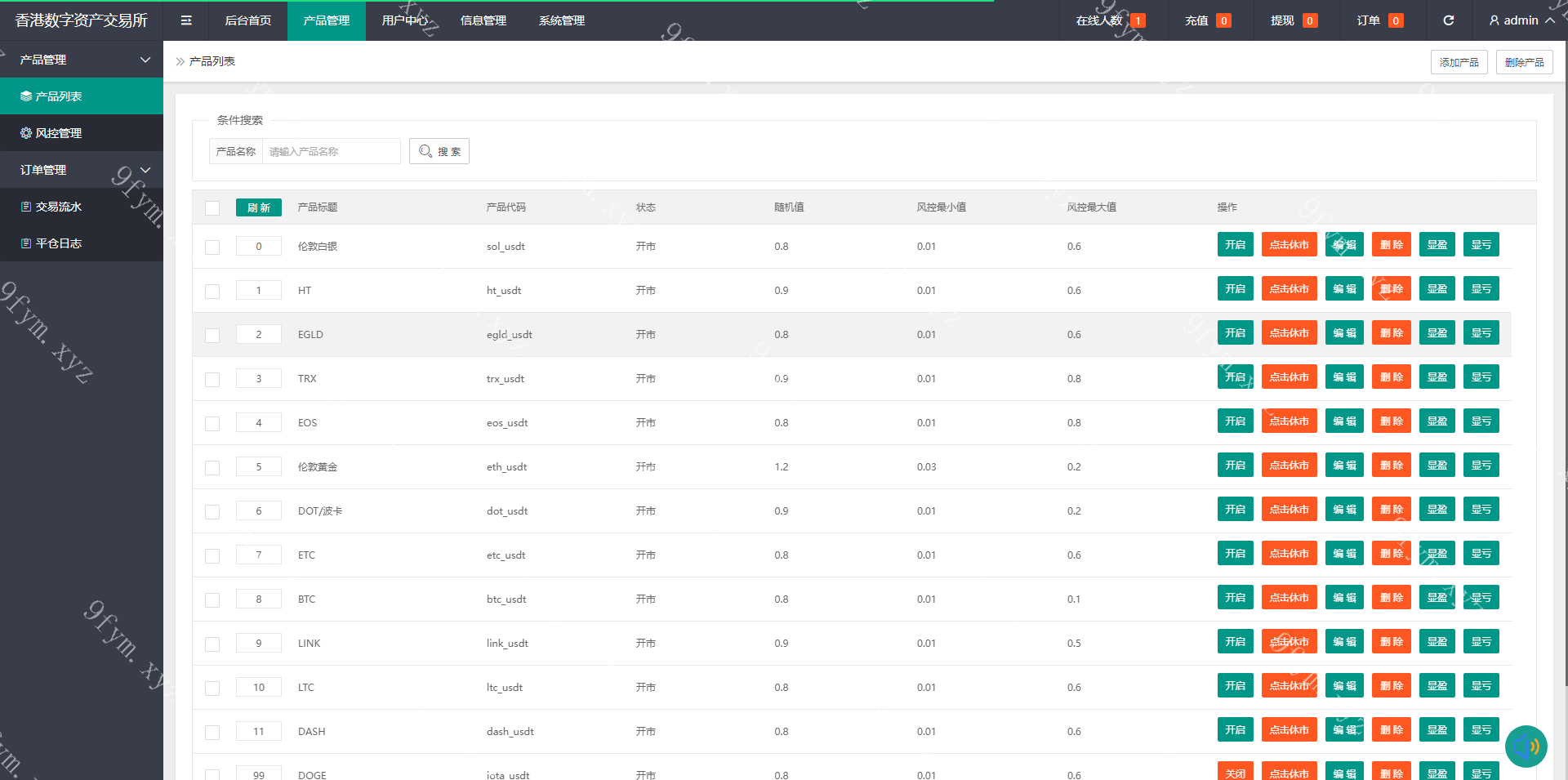Open 产品列表 in the sidebar
This screenshot has height=780, width=1568.
click(82, 96)
